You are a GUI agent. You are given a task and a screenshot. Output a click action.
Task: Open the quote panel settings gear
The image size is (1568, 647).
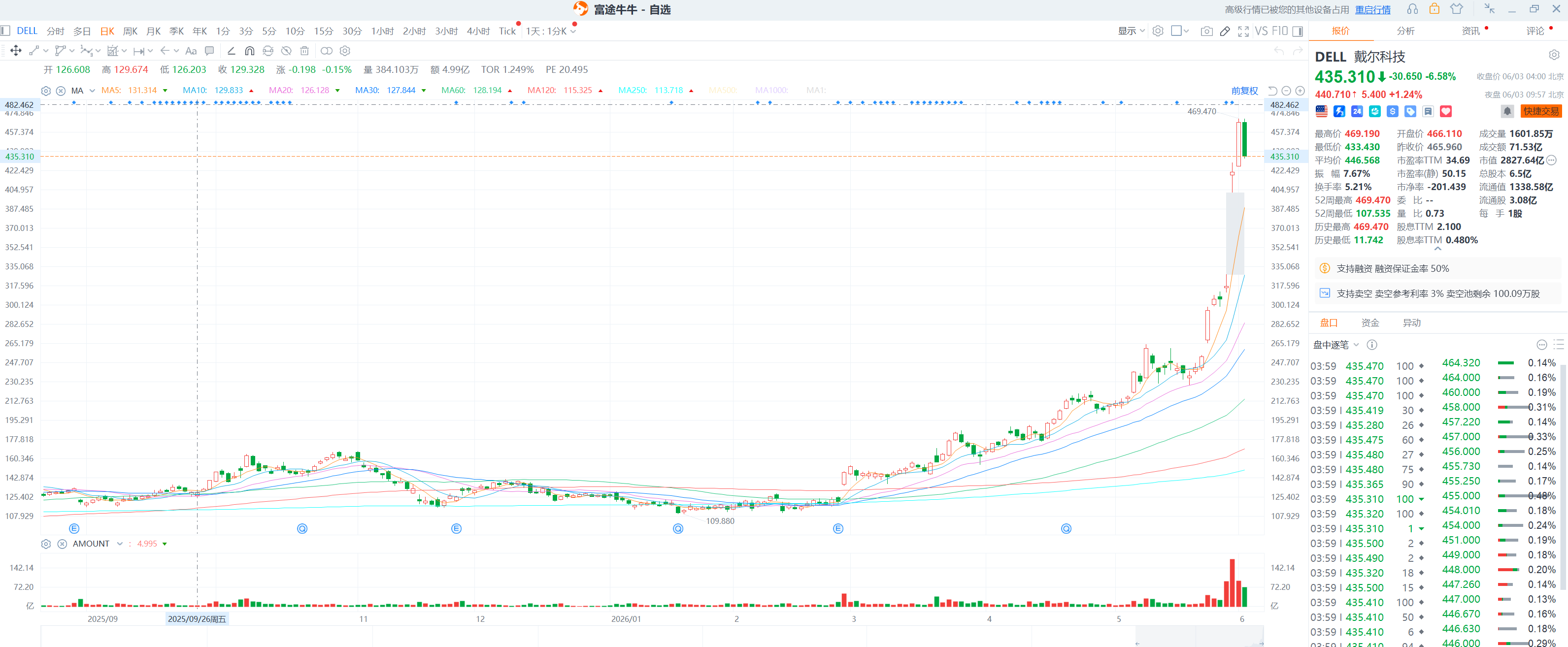click(1554, 55)
